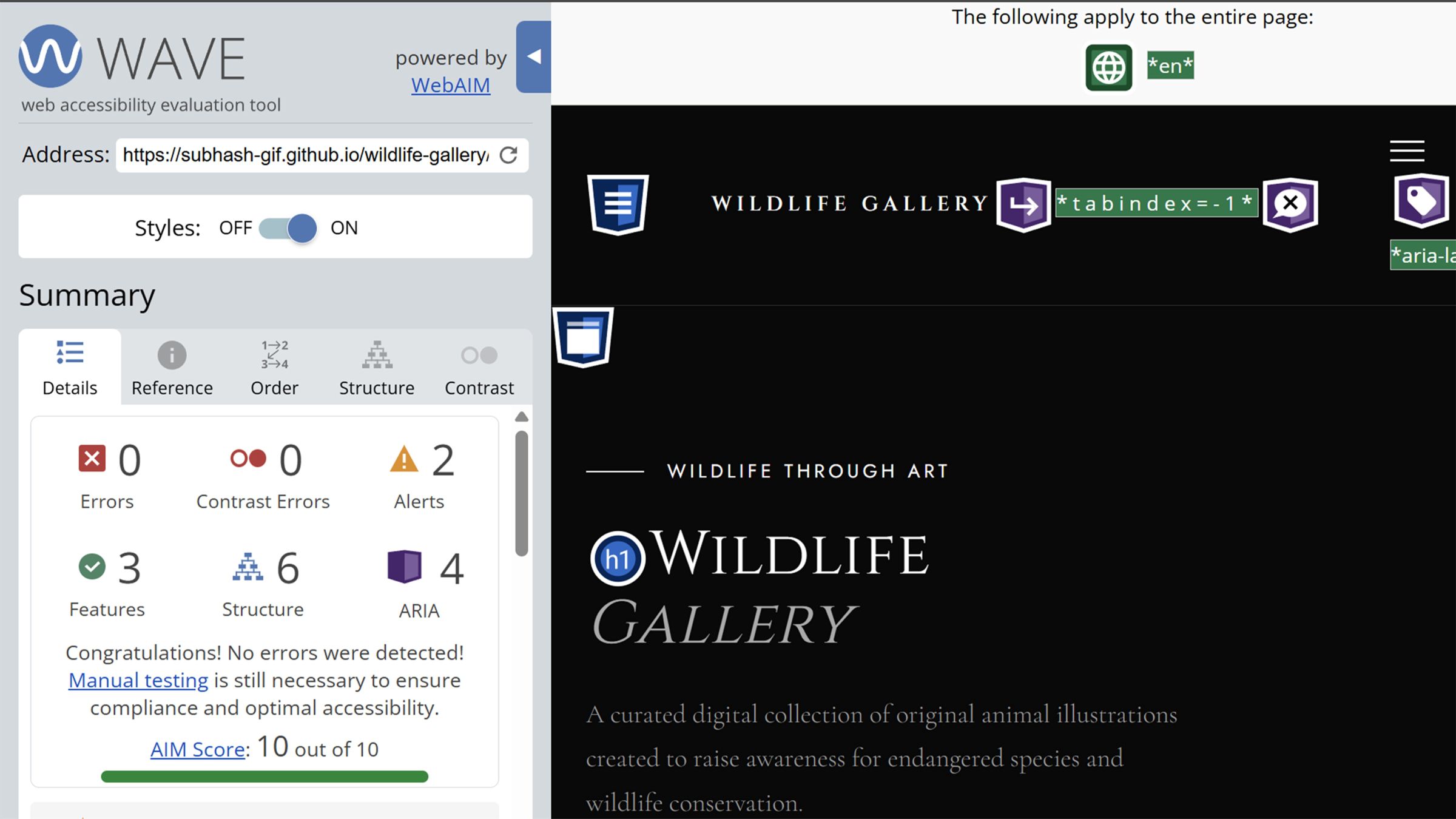
Task: Click the header landmark icon
Action: pos(618,204)
